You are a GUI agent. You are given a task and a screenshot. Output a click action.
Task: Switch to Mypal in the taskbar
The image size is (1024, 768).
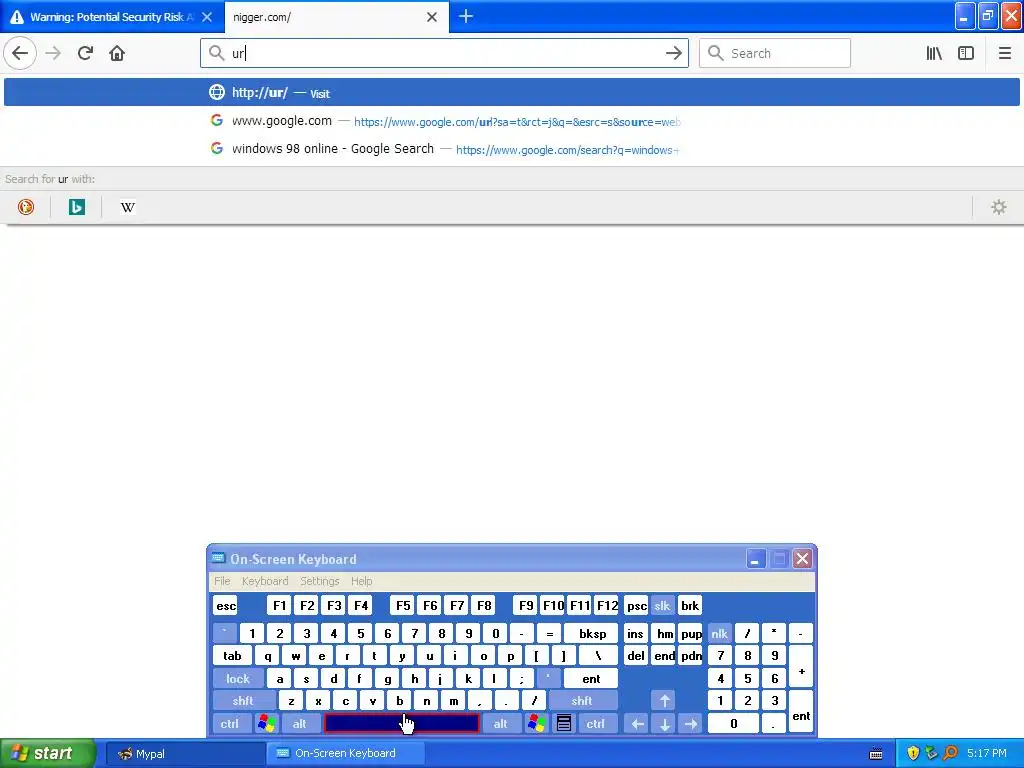[x=183, y=754]
